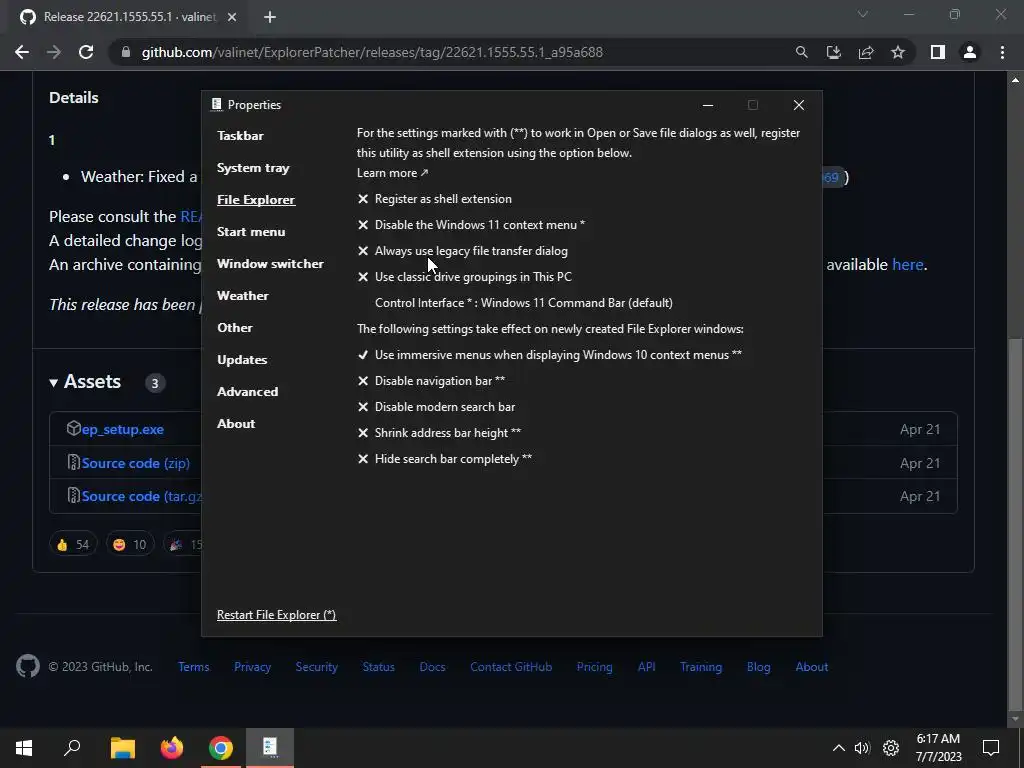Go back in Chrome browser
The width and height of the screenshot is (1024, 768).
tap(22, 52)
